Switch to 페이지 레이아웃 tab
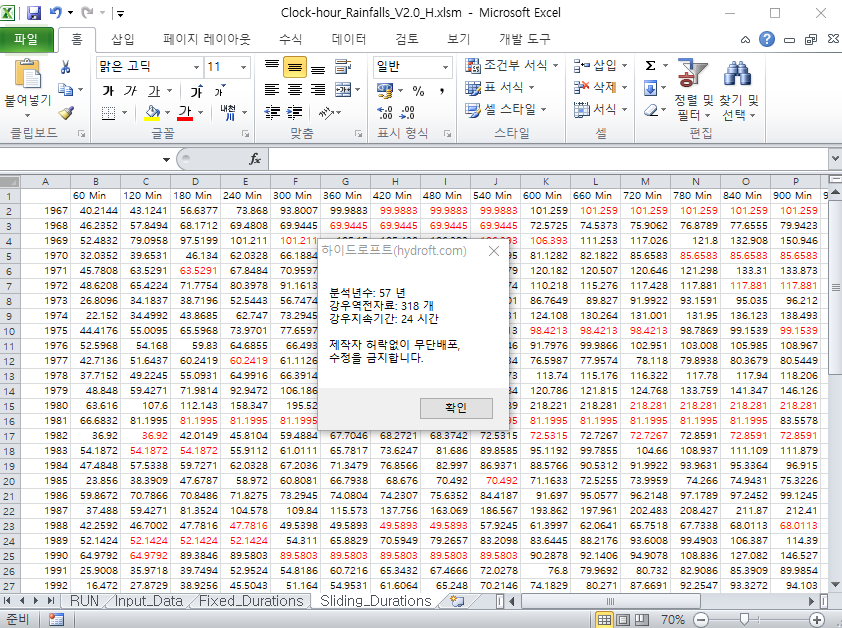Image resolution: width=842 pixels, height=628 pixels. (x=207, y=39)
